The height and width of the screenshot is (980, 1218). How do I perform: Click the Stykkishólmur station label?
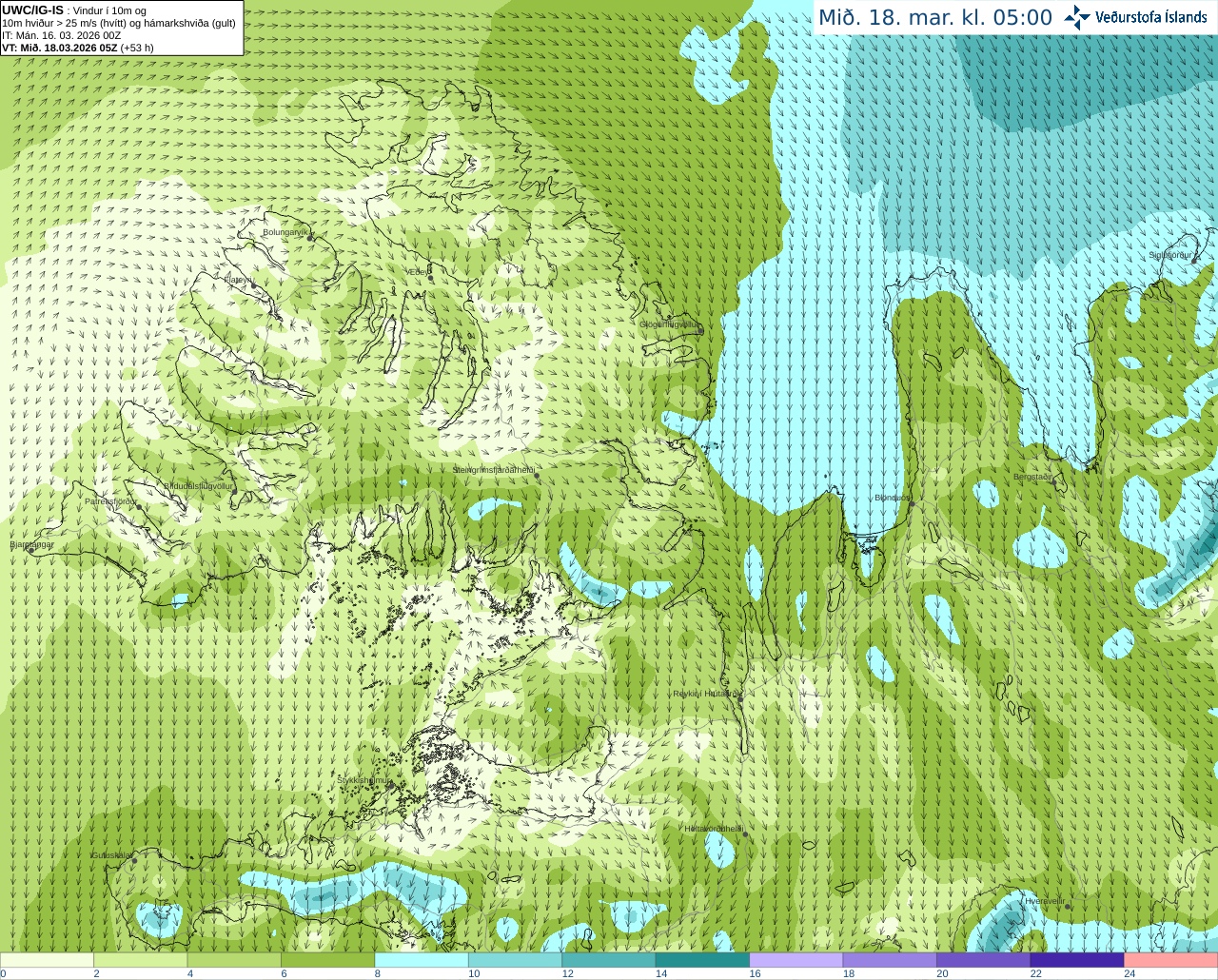[363, 779]
